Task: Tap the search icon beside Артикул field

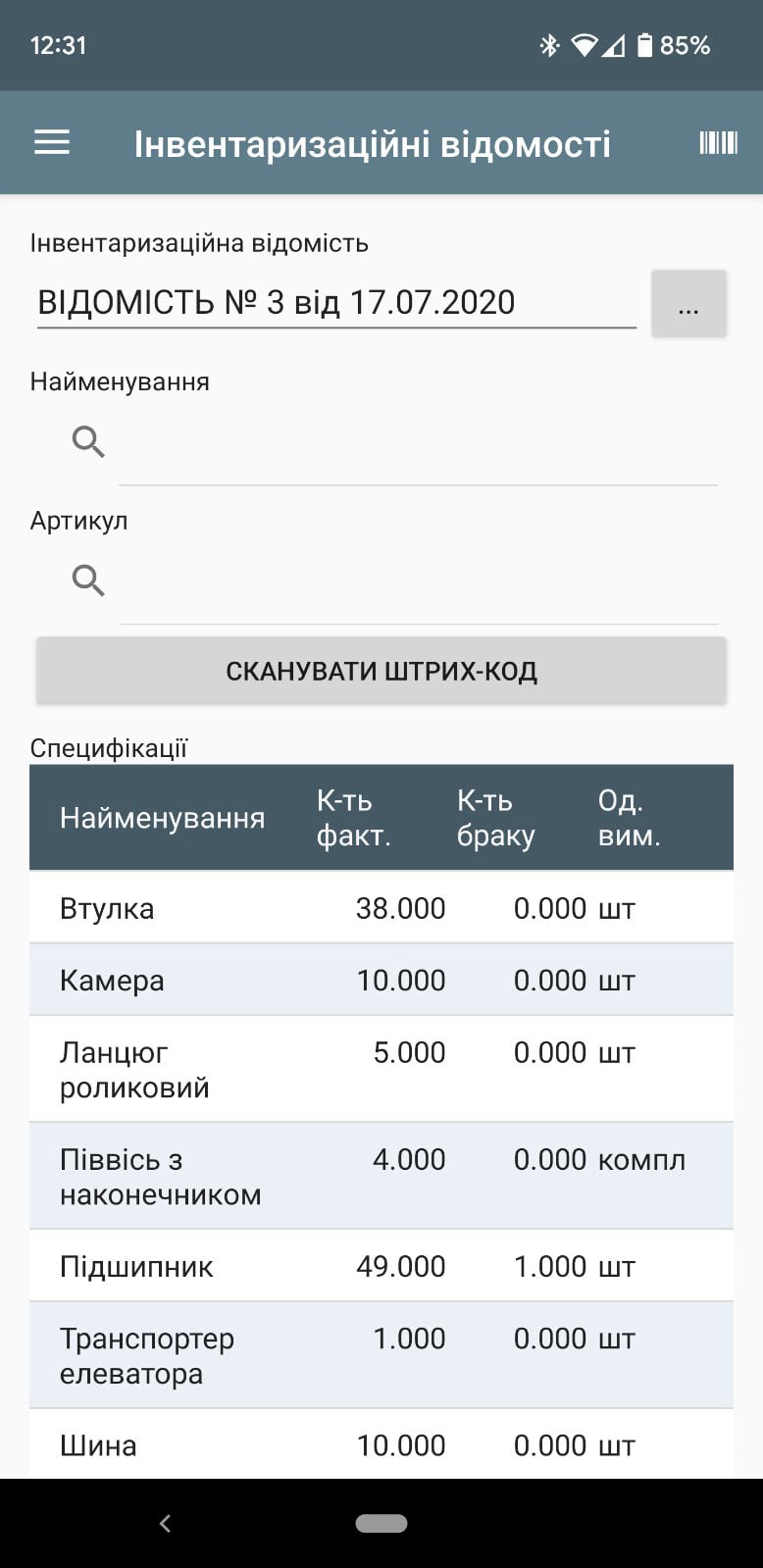Action: (88, 581)
